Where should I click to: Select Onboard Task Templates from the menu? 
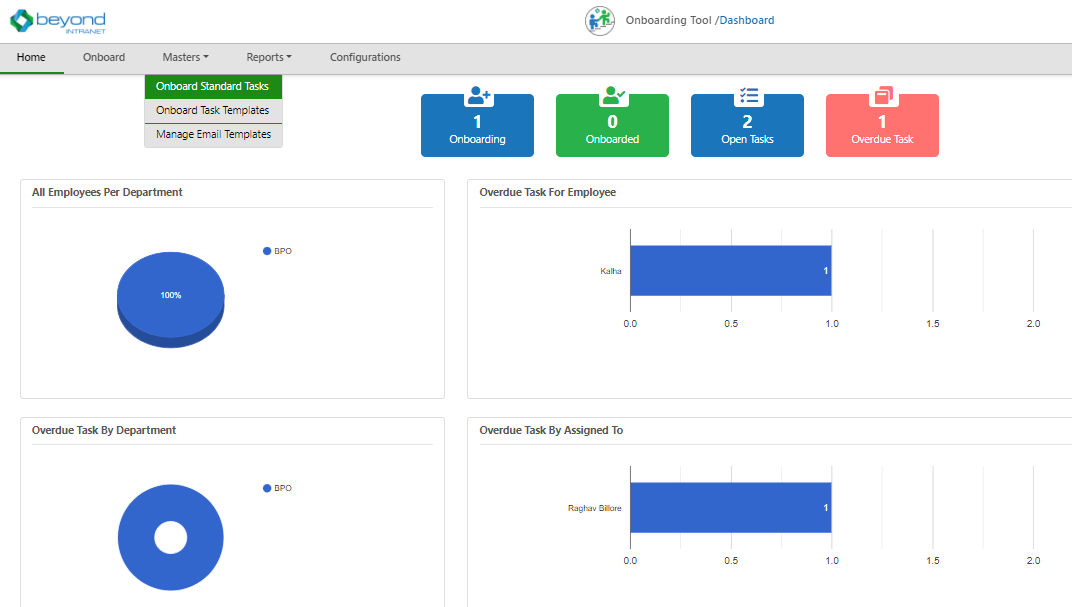pyautogui.click(x=212, y=110)
